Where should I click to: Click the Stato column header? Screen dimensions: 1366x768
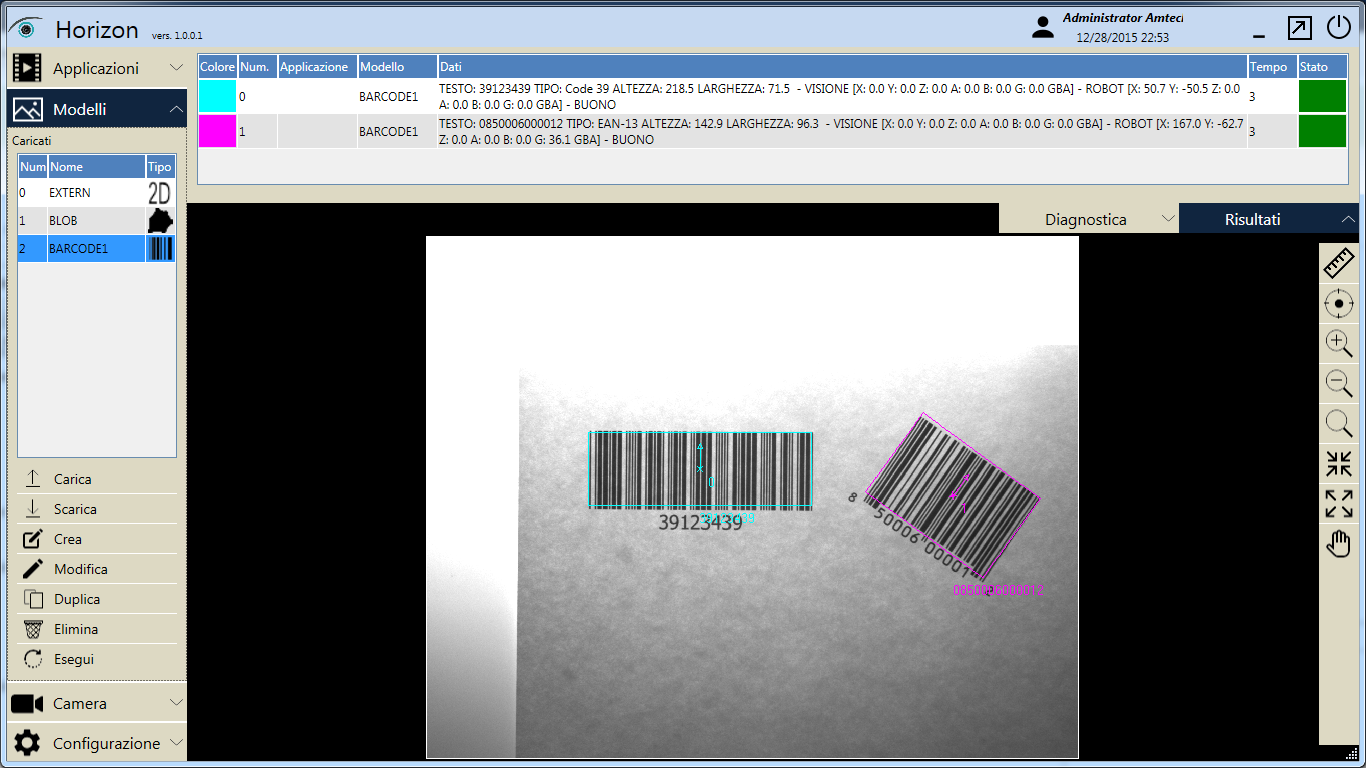(1322, 67)
